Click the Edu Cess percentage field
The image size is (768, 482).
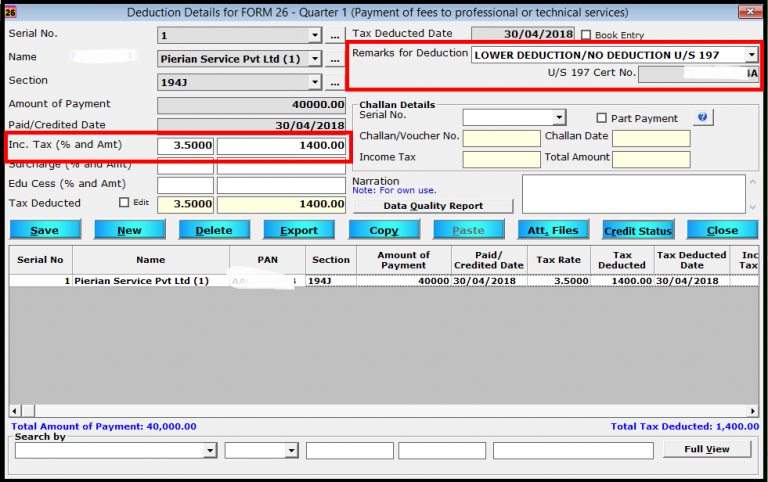click(x=185, y=185)
